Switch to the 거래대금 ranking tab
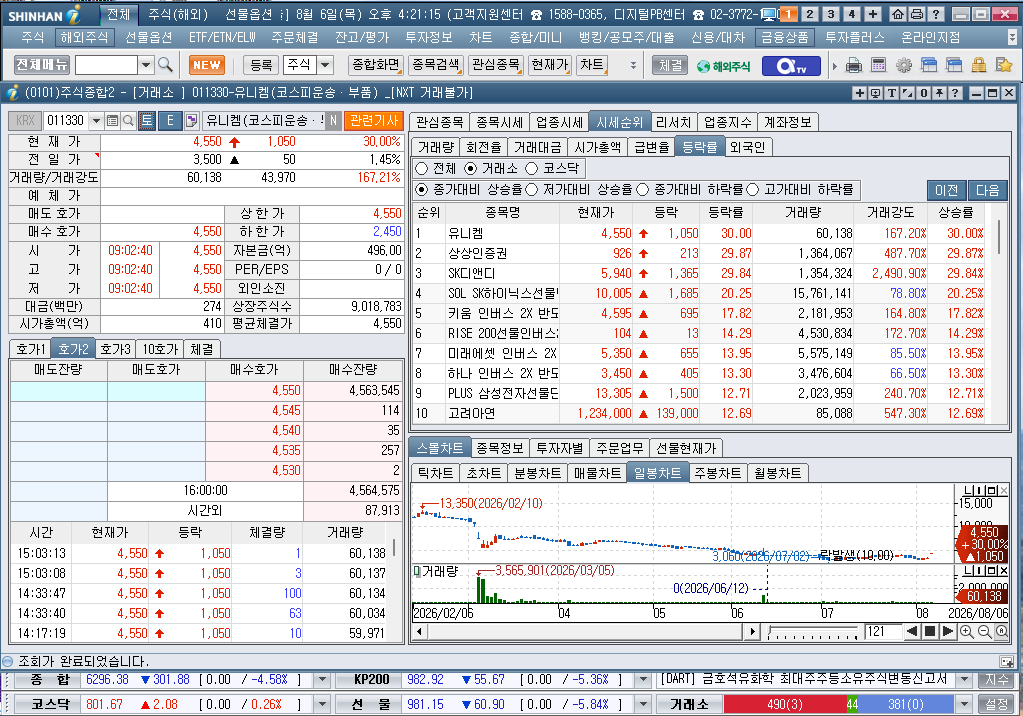Viewport: 1023px width, 716px height. (537, 148)
